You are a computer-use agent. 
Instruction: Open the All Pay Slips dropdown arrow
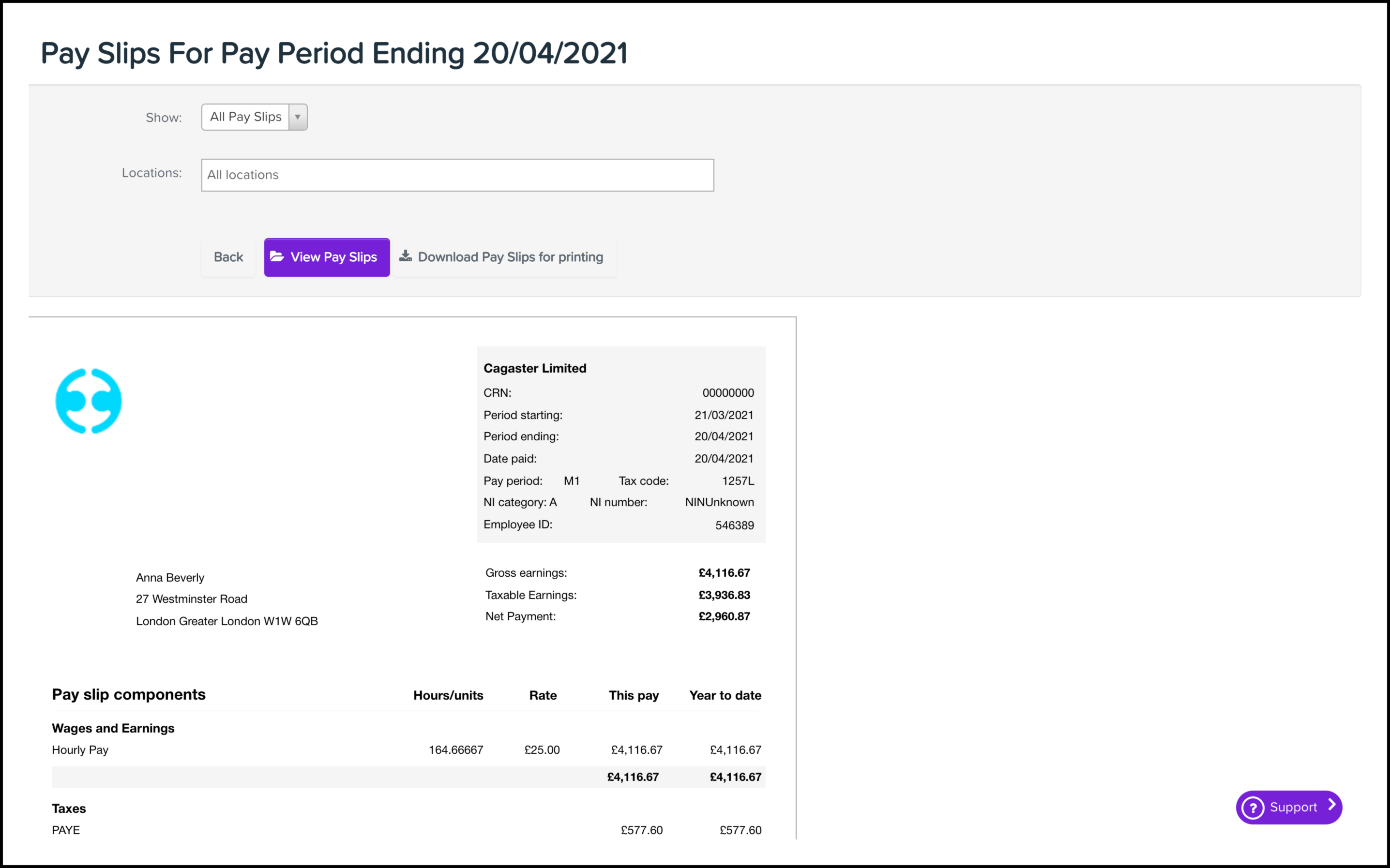pyautogui.click(x=297, y=117)
